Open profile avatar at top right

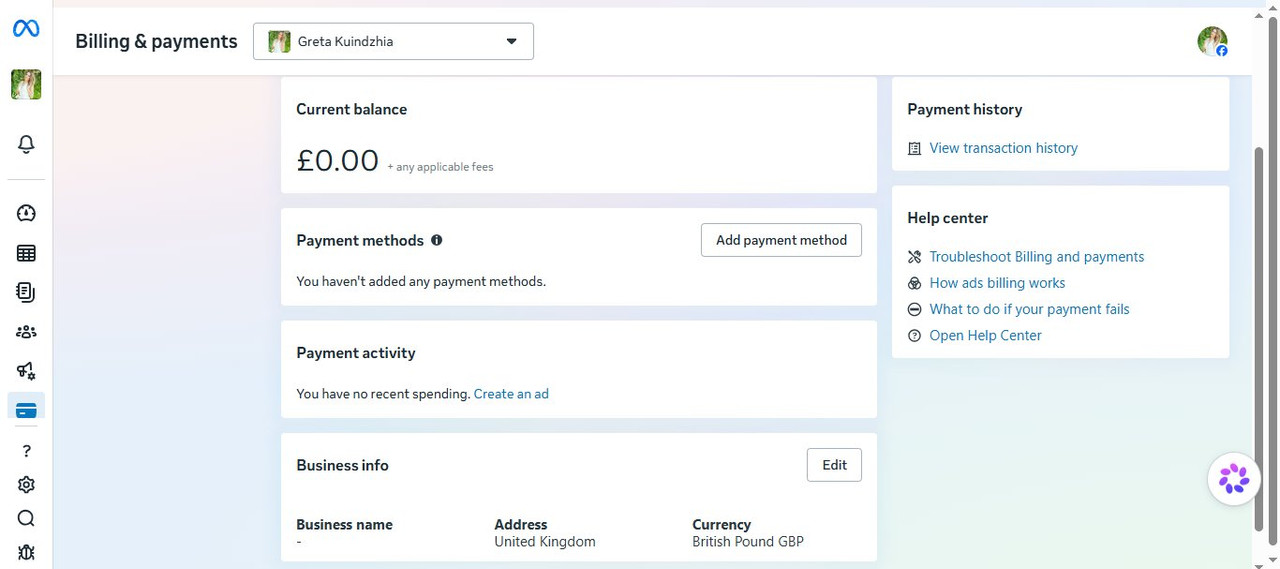[x=1212, y=41]
